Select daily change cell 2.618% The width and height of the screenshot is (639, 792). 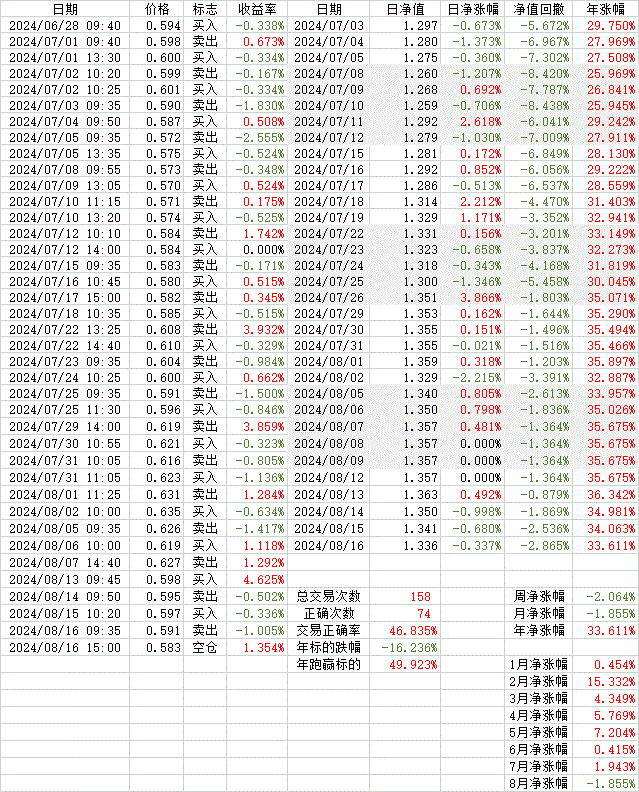[481, 122]
